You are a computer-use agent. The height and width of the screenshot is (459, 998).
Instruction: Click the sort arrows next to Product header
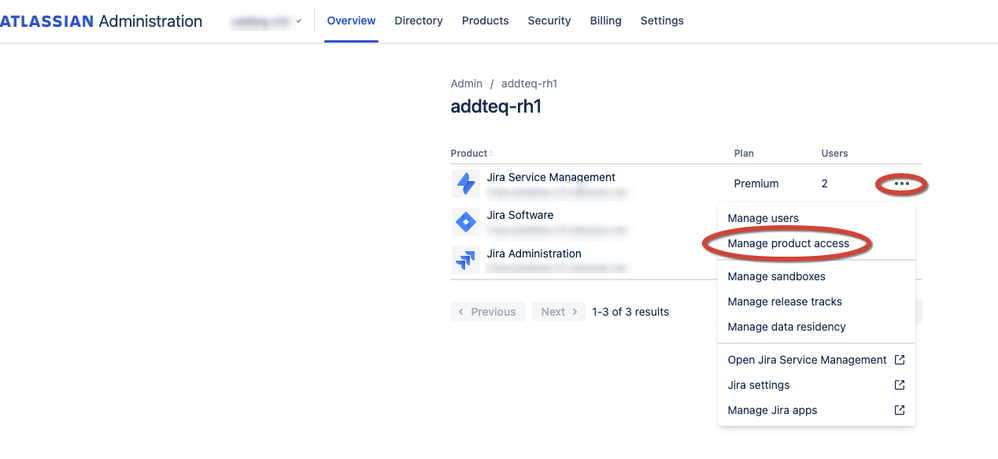click(x=491, y=154)
